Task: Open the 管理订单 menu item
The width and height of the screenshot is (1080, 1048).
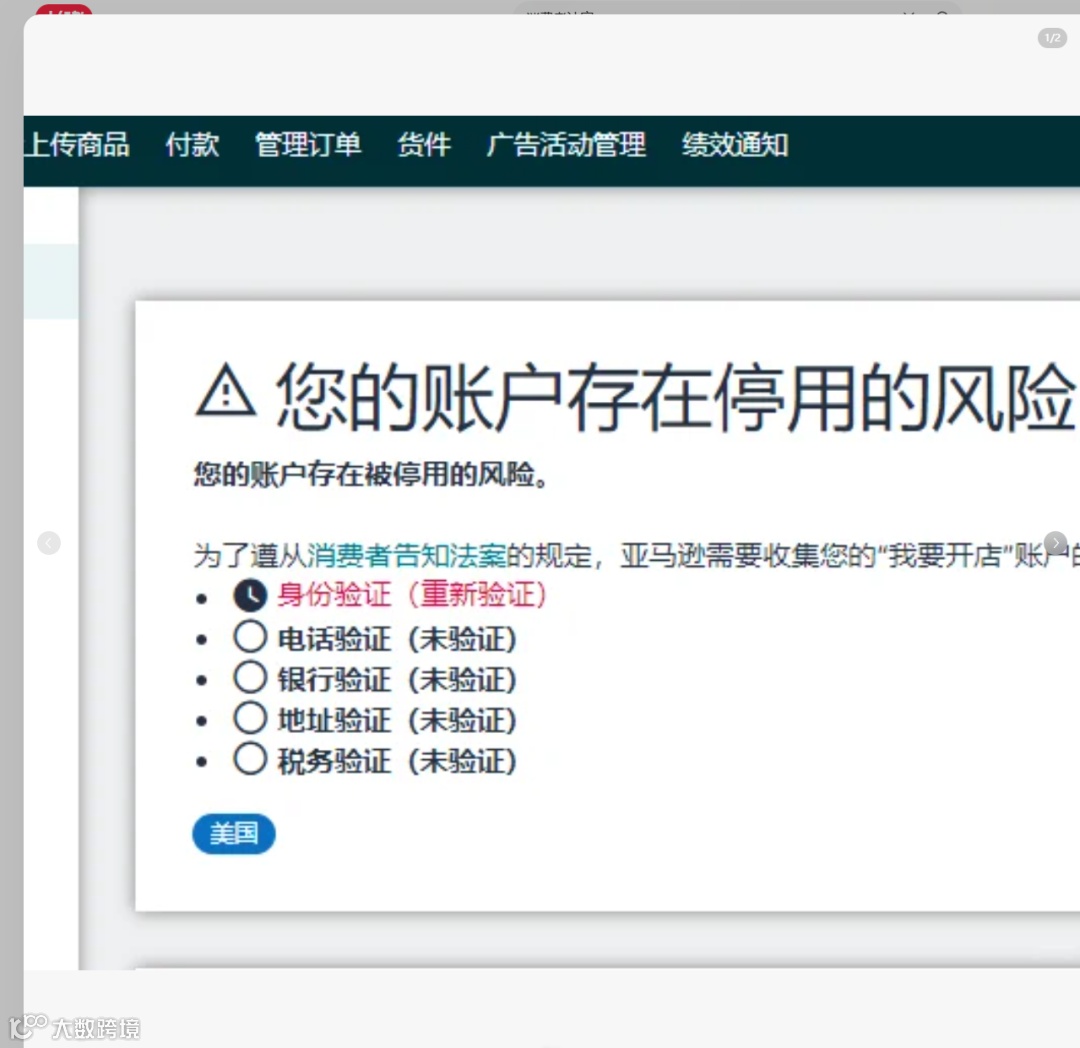Action: (308, 145)
